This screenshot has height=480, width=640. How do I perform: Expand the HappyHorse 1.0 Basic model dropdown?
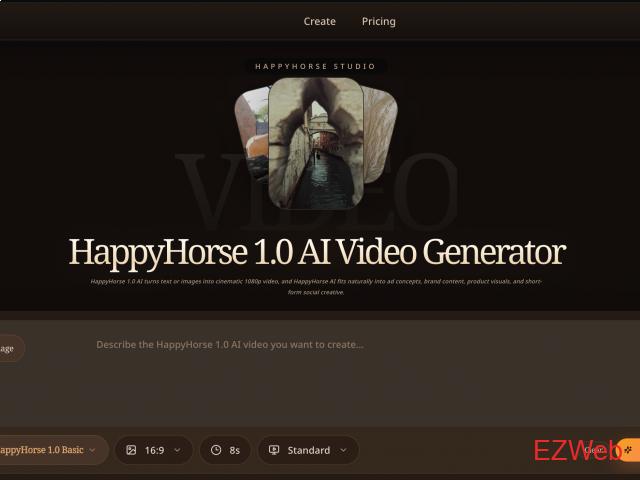tap(48, 450)
